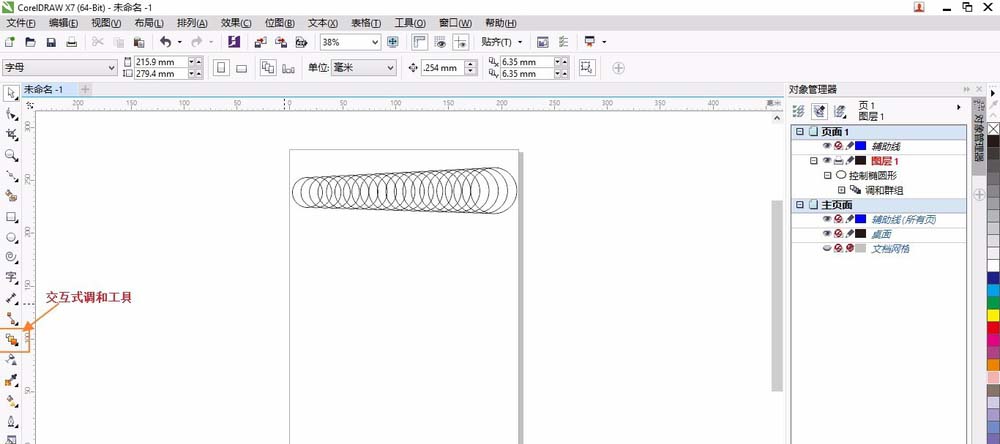
Task: Click the red swatch in color palette
Action: 993,327
